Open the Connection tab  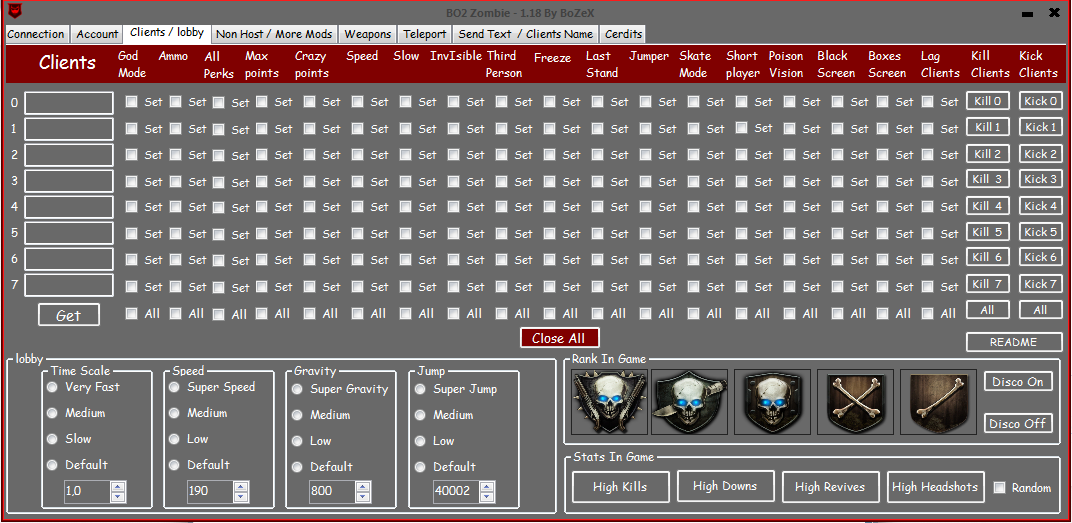tap(36, 34)
